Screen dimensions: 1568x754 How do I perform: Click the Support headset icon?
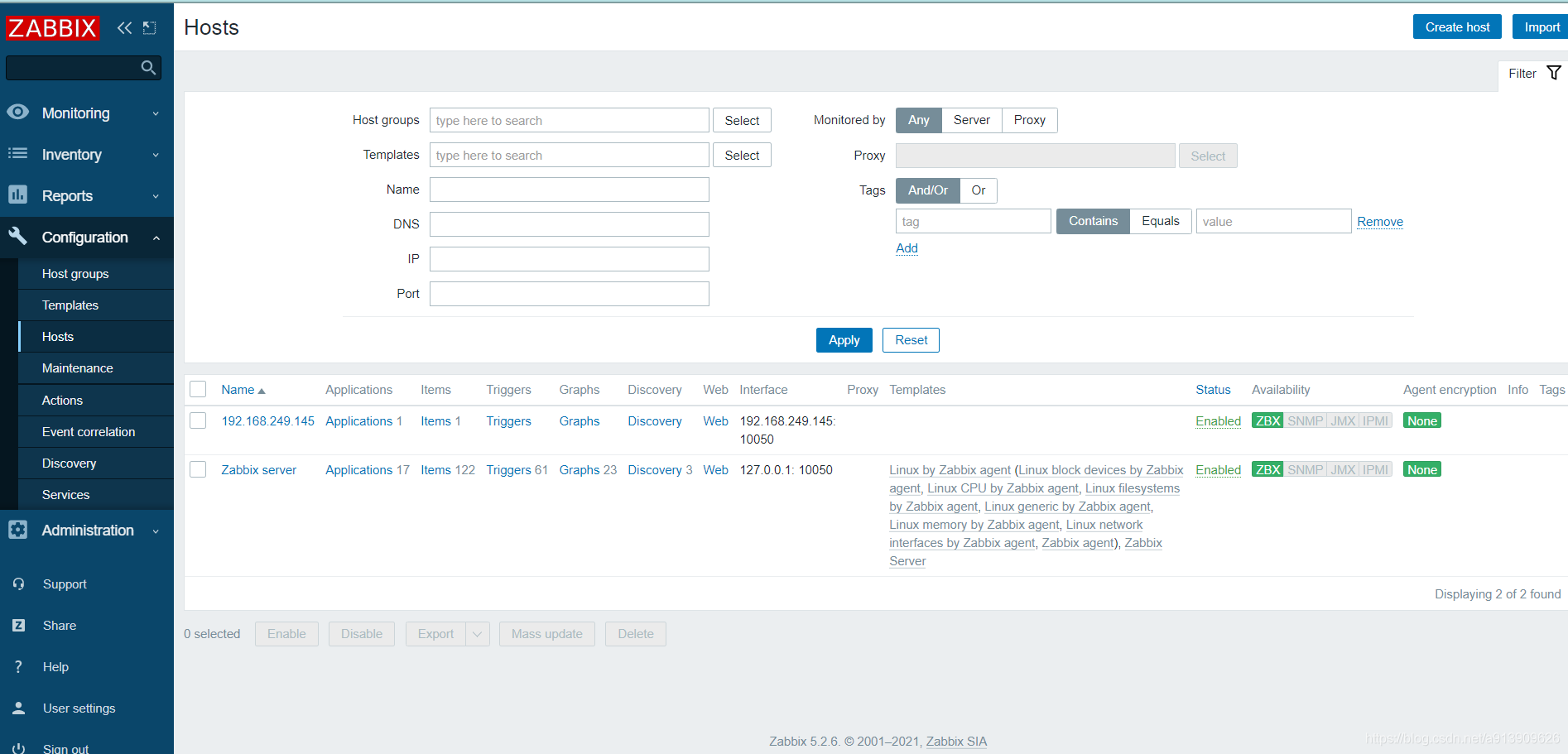point(18,584)
